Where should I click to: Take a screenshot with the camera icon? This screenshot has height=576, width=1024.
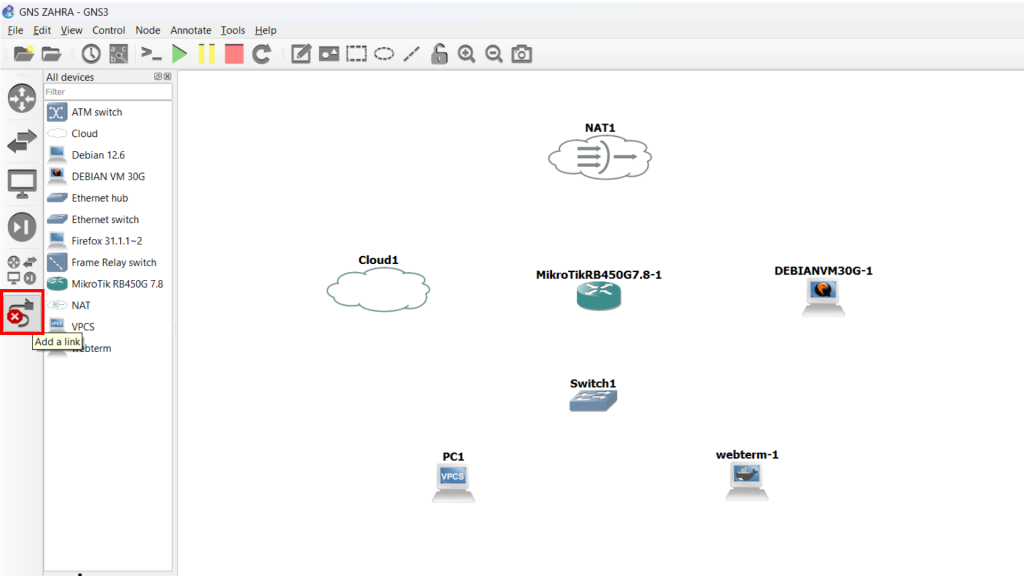(521, 54)
